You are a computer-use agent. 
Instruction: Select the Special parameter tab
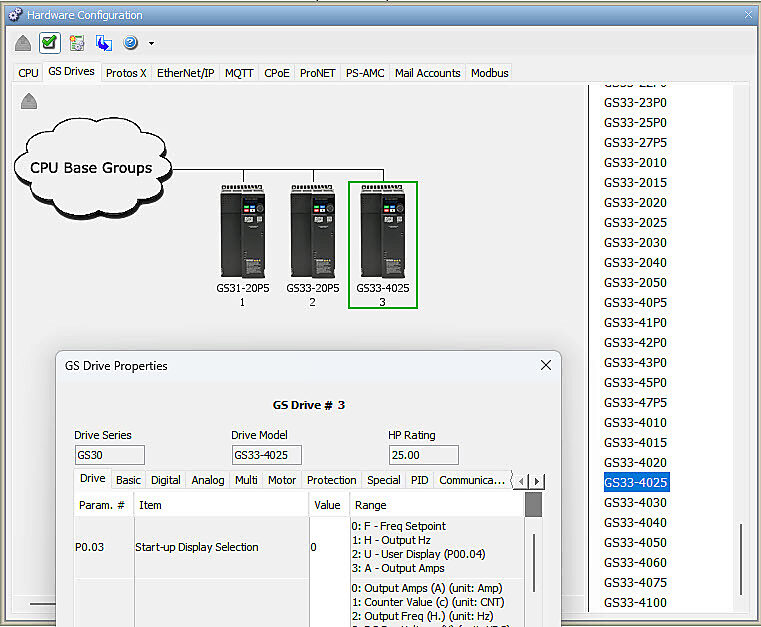pos(383,480)
